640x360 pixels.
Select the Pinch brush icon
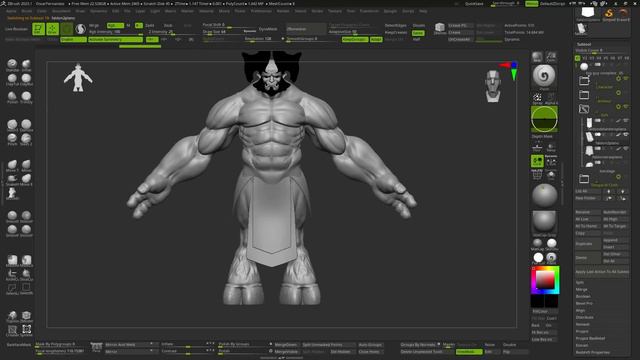pyautogui.click(x=12, y=138)
